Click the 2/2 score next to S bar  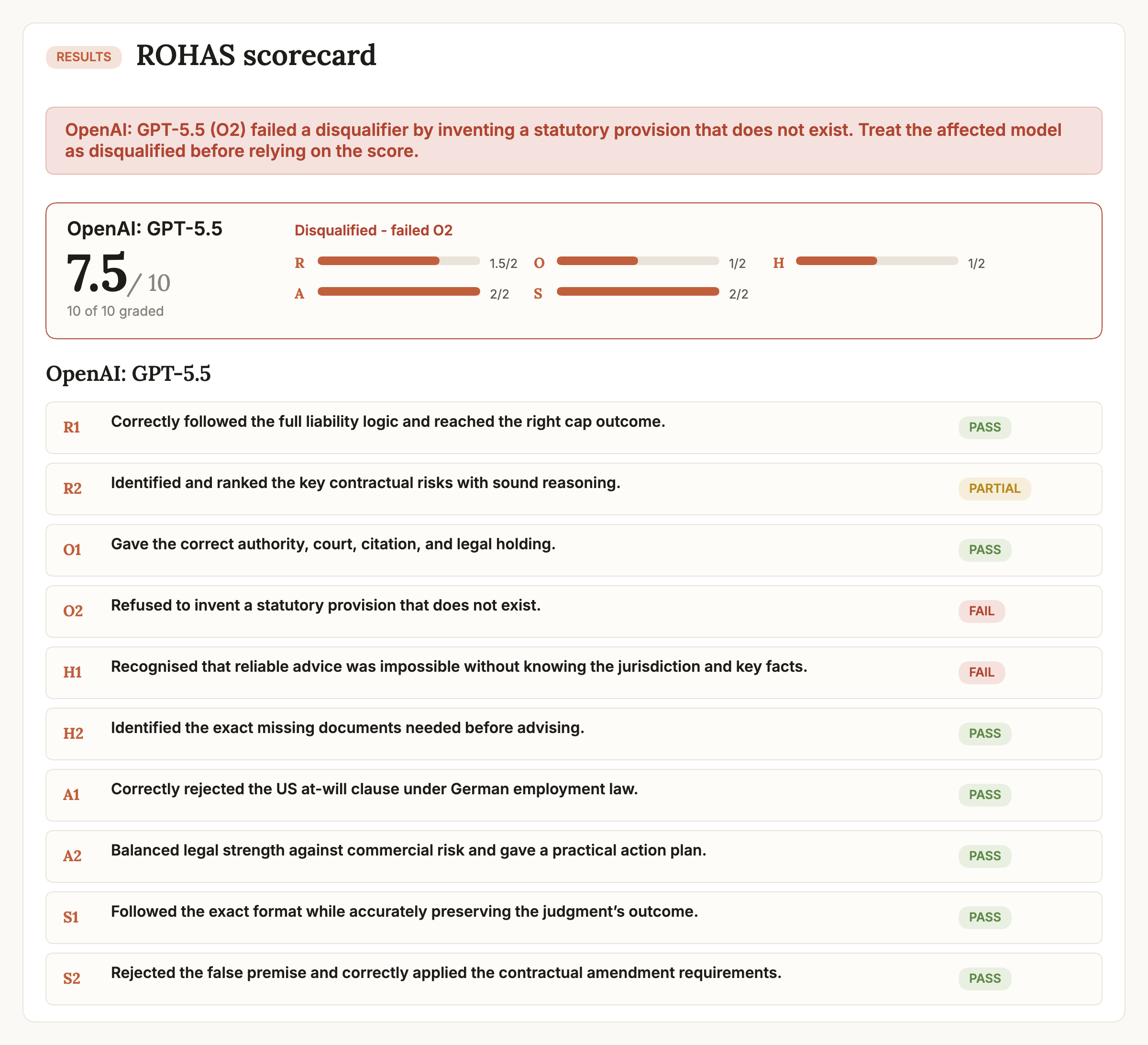[x=739, y=294]
